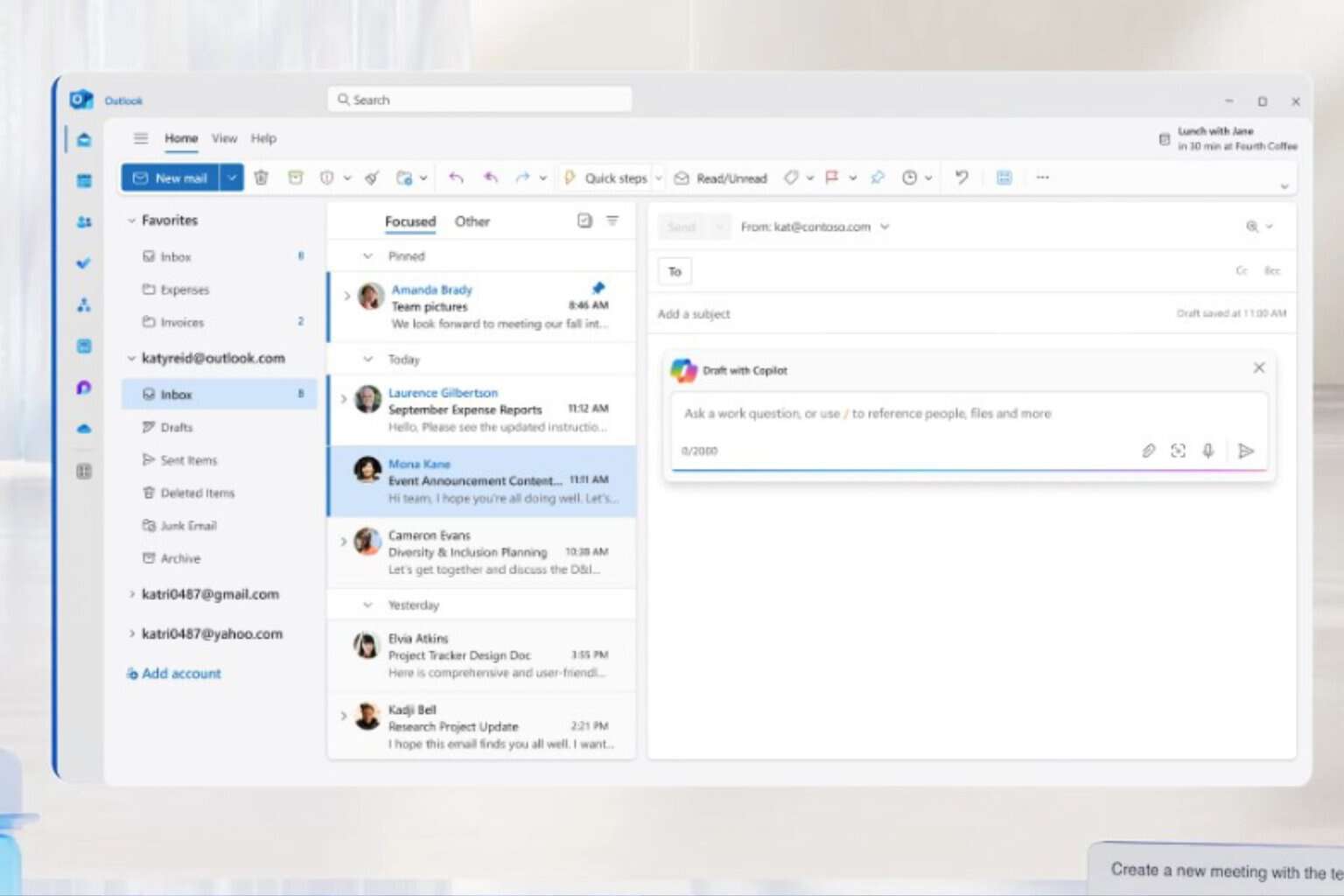1344x896 pixels.
Task: Show the Bcc field
Action: pos(1272,270)
